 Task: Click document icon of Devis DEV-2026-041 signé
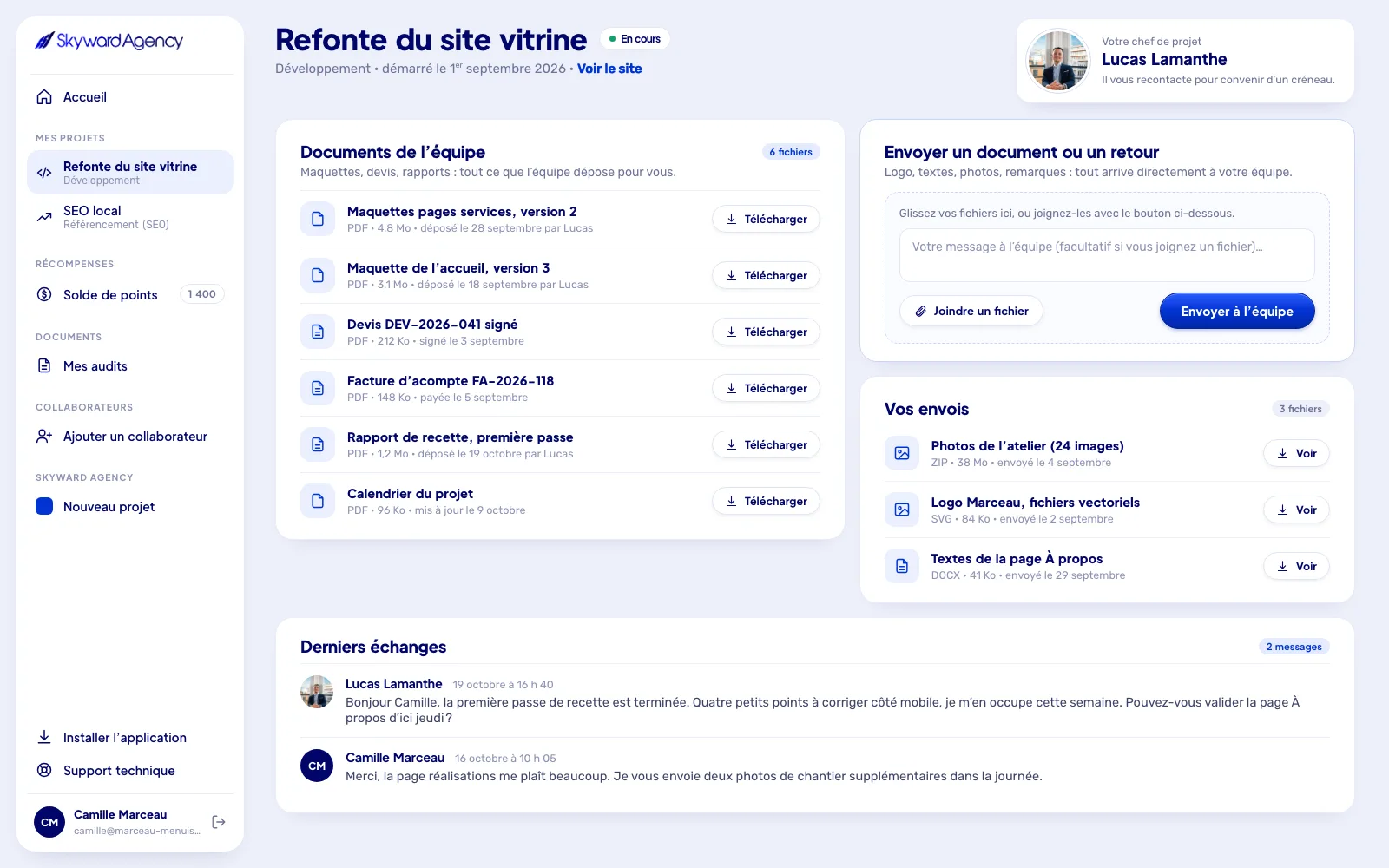pos(318,332)
